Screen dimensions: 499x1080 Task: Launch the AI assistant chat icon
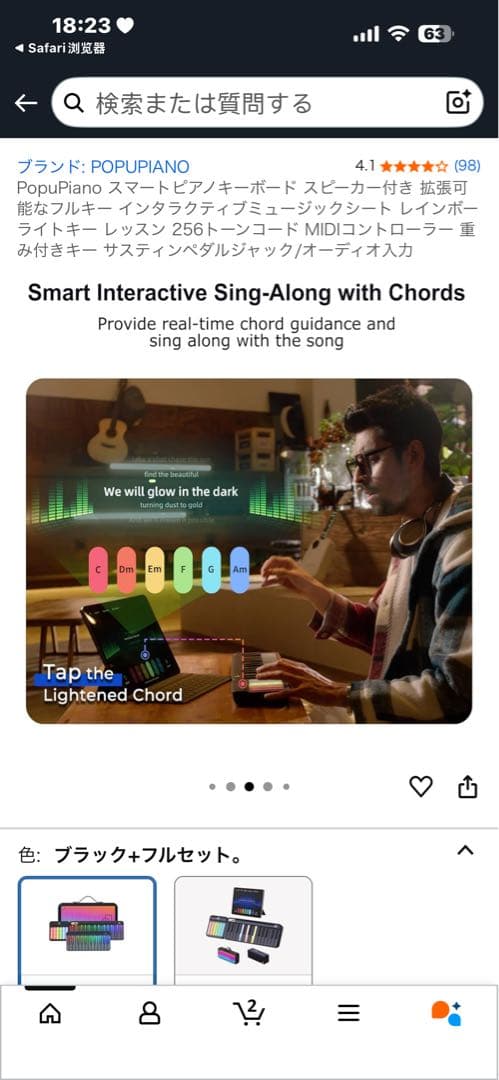click(447, 1012)
